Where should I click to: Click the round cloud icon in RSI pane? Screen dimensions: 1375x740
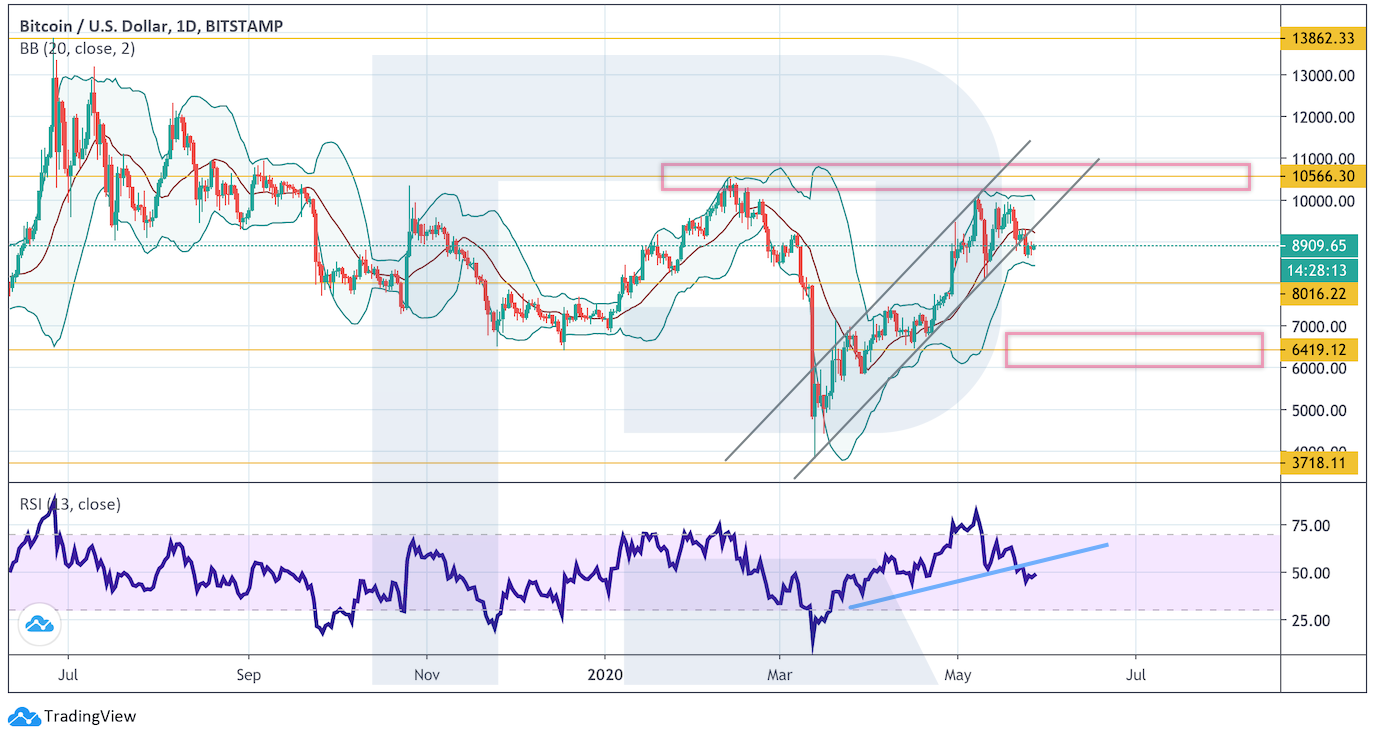coord(40,625)
